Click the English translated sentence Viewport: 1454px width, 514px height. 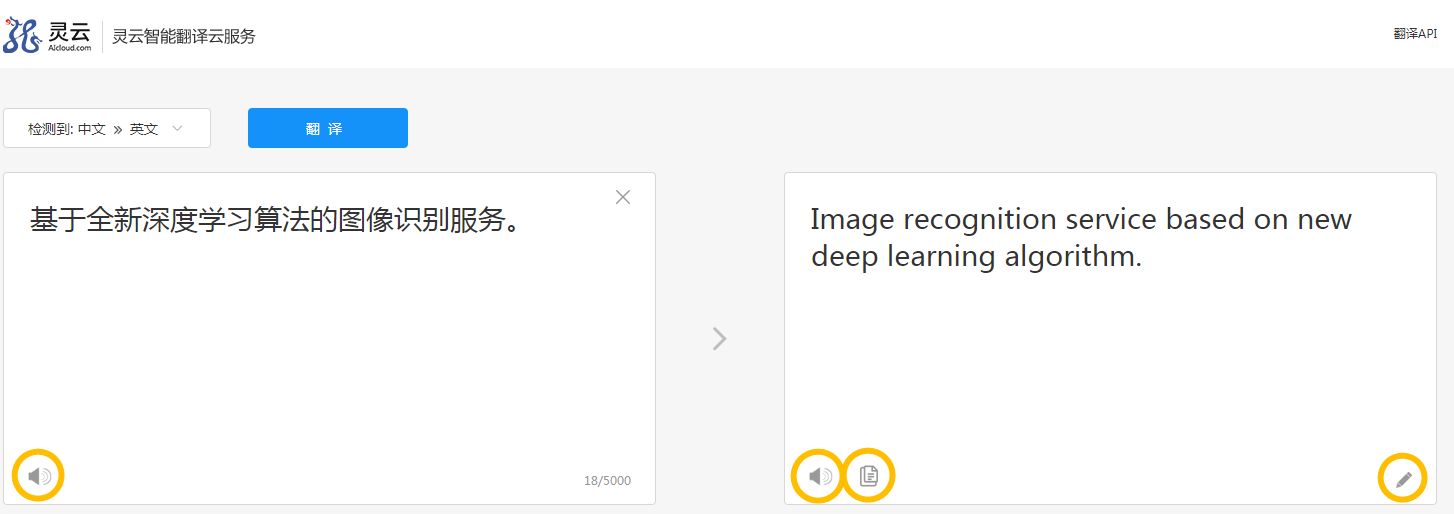1080,238
